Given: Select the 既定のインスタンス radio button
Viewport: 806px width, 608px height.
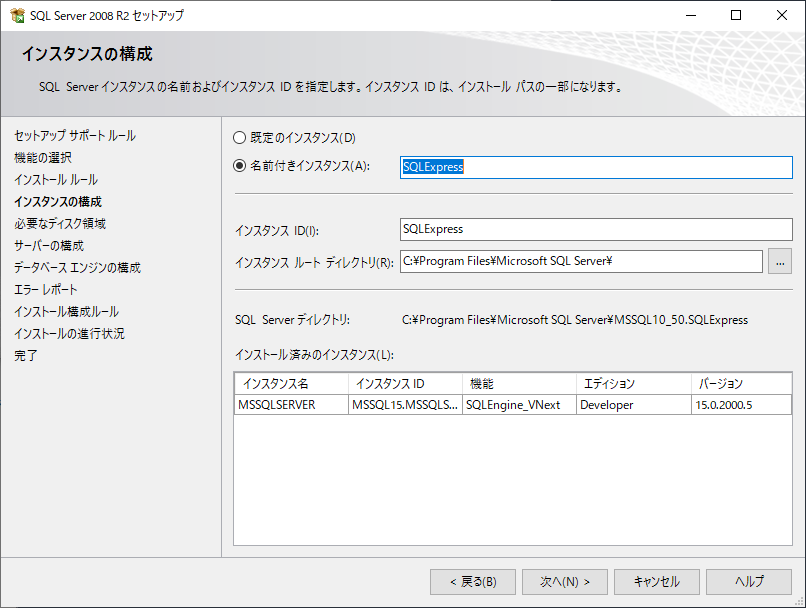Looking at the screenshot, I should pyautogui.click(x=239, y=138).
